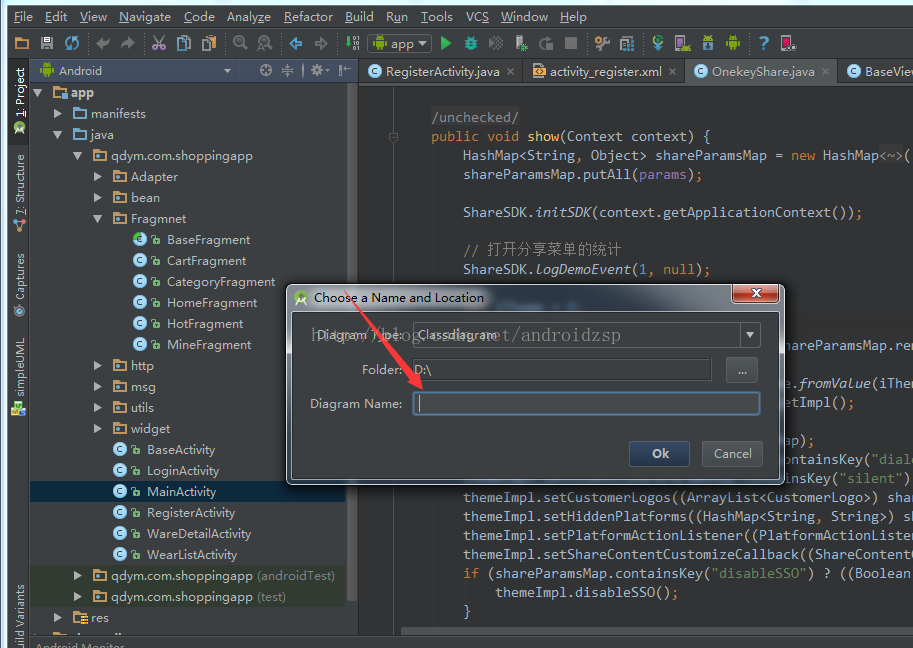Collapse the app module node
The width and height of the screenshot is (913, 648).
coord(38,93)
